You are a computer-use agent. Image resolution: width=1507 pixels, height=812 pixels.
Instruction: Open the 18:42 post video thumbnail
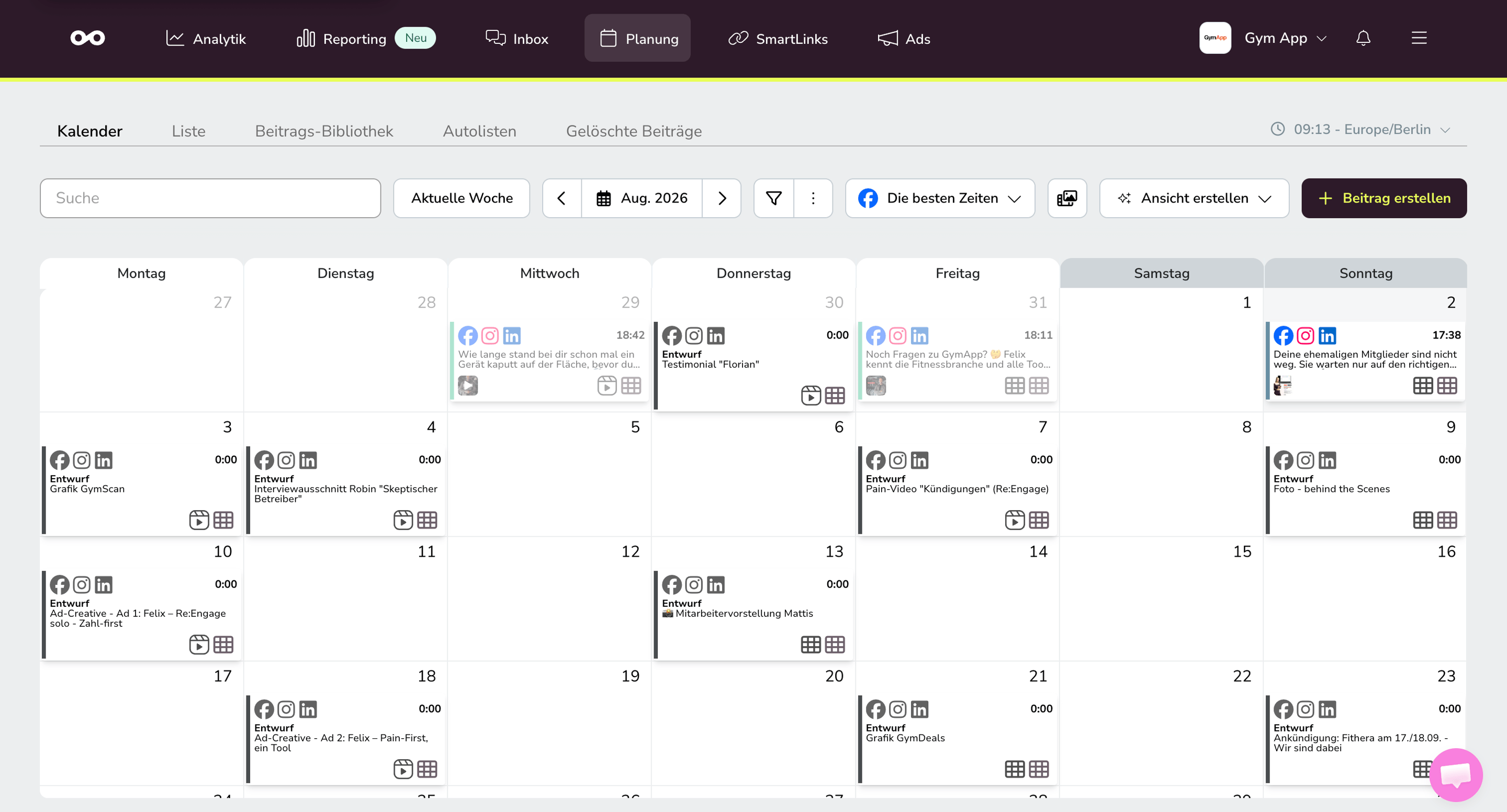tap(468, 386)
